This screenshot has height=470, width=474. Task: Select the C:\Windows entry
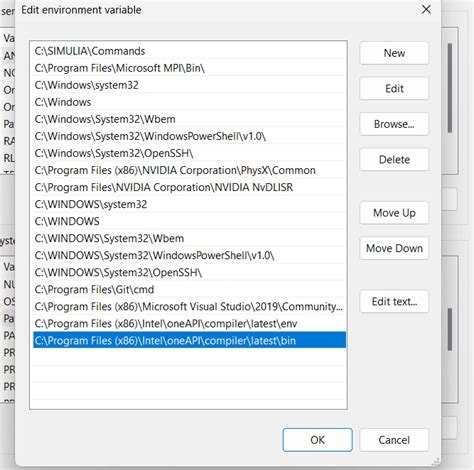pyautogui.click(x=189, y=102)
